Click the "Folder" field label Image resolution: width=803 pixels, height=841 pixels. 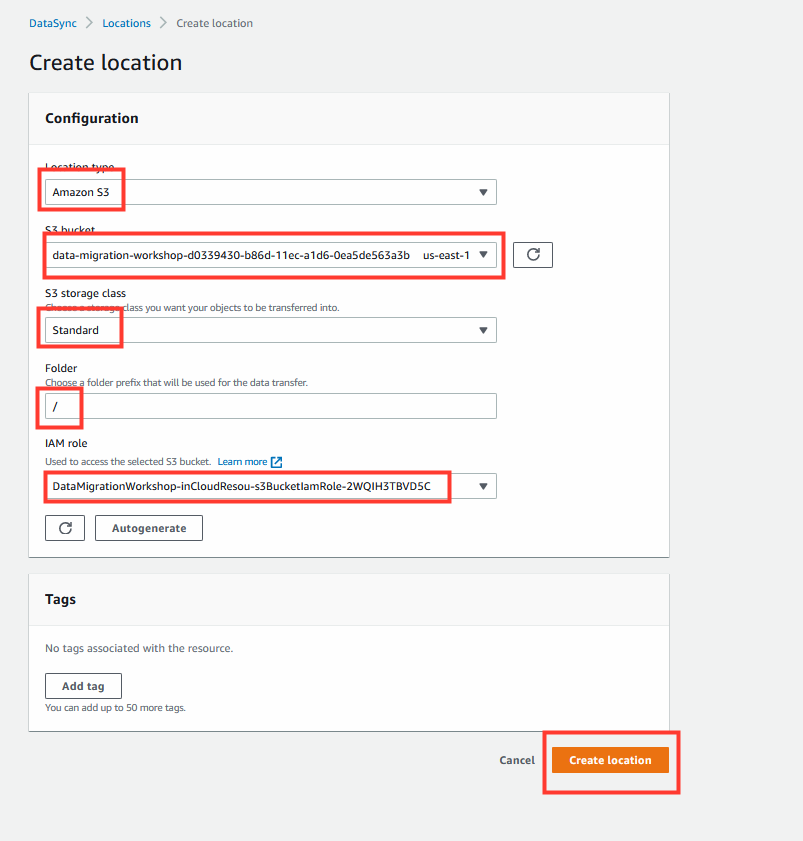point(61,368)
